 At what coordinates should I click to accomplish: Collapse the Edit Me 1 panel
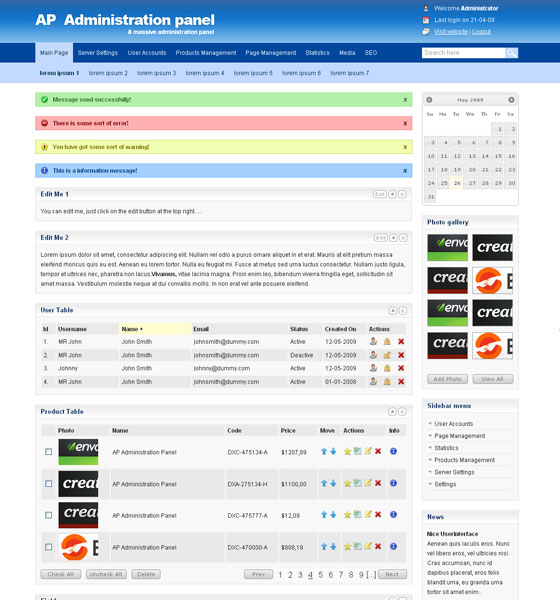(392, 194)
